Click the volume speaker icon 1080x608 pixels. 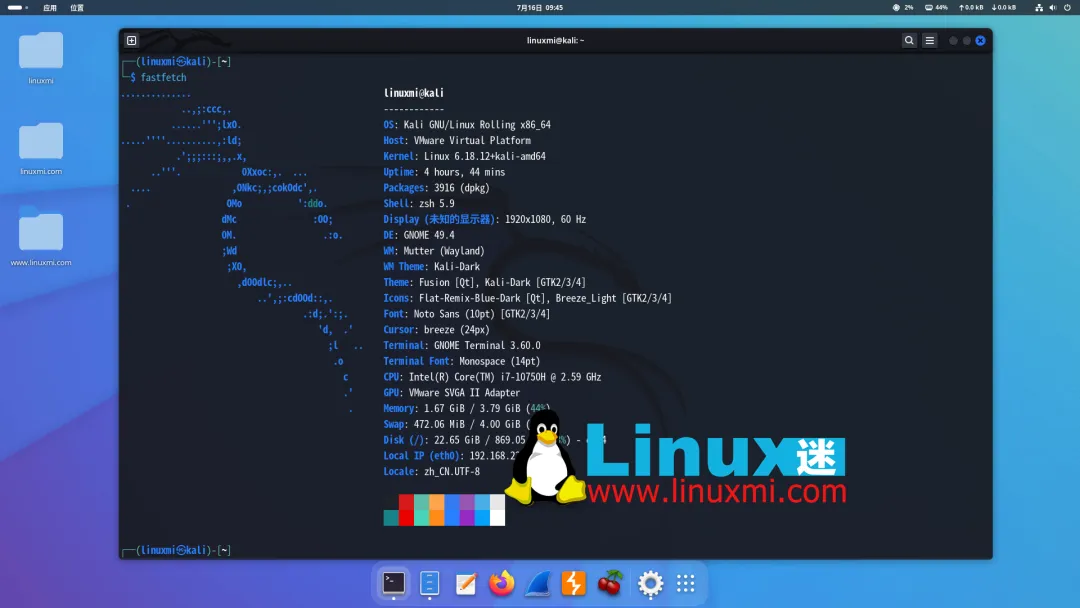pyautogui.click(x=1052, y=8)
